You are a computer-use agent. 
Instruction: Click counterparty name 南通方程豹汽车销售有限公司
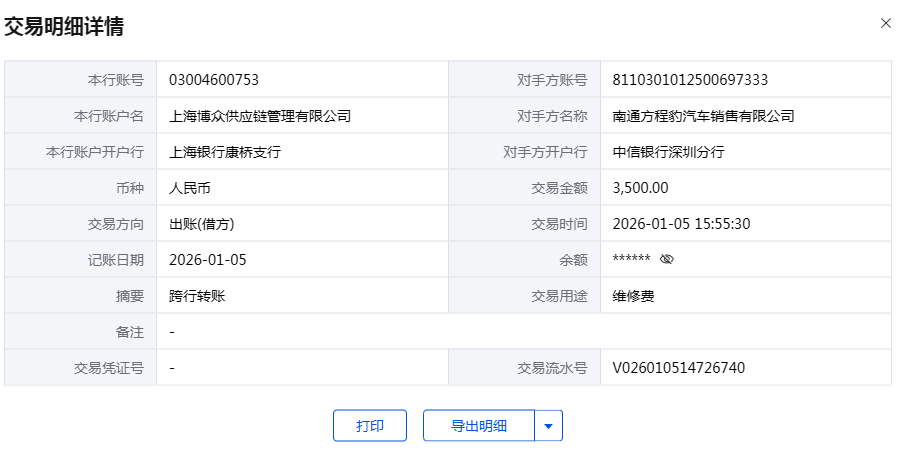click(703, 116)
